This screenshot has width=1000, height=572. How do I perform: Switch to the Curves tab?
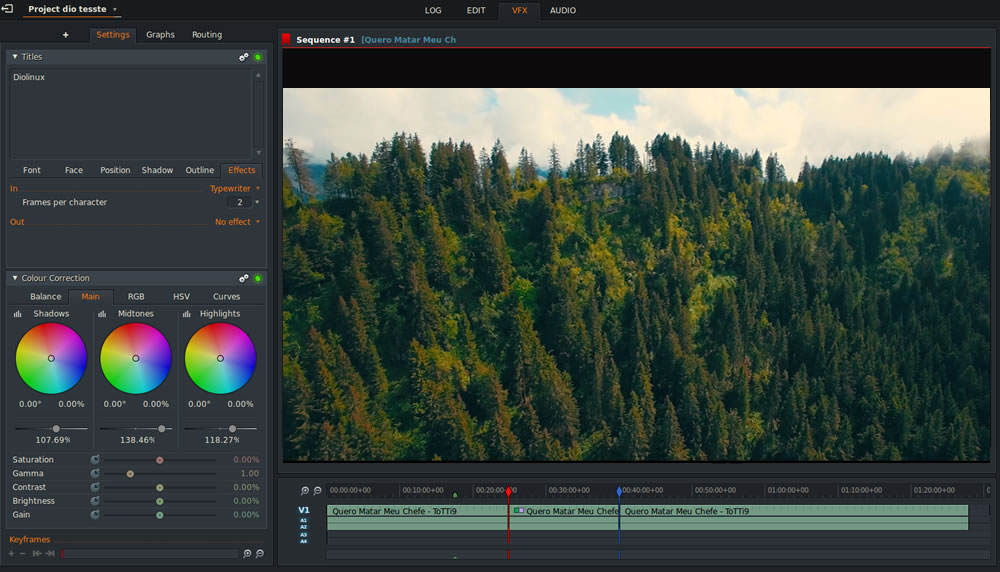coord(226,297)
